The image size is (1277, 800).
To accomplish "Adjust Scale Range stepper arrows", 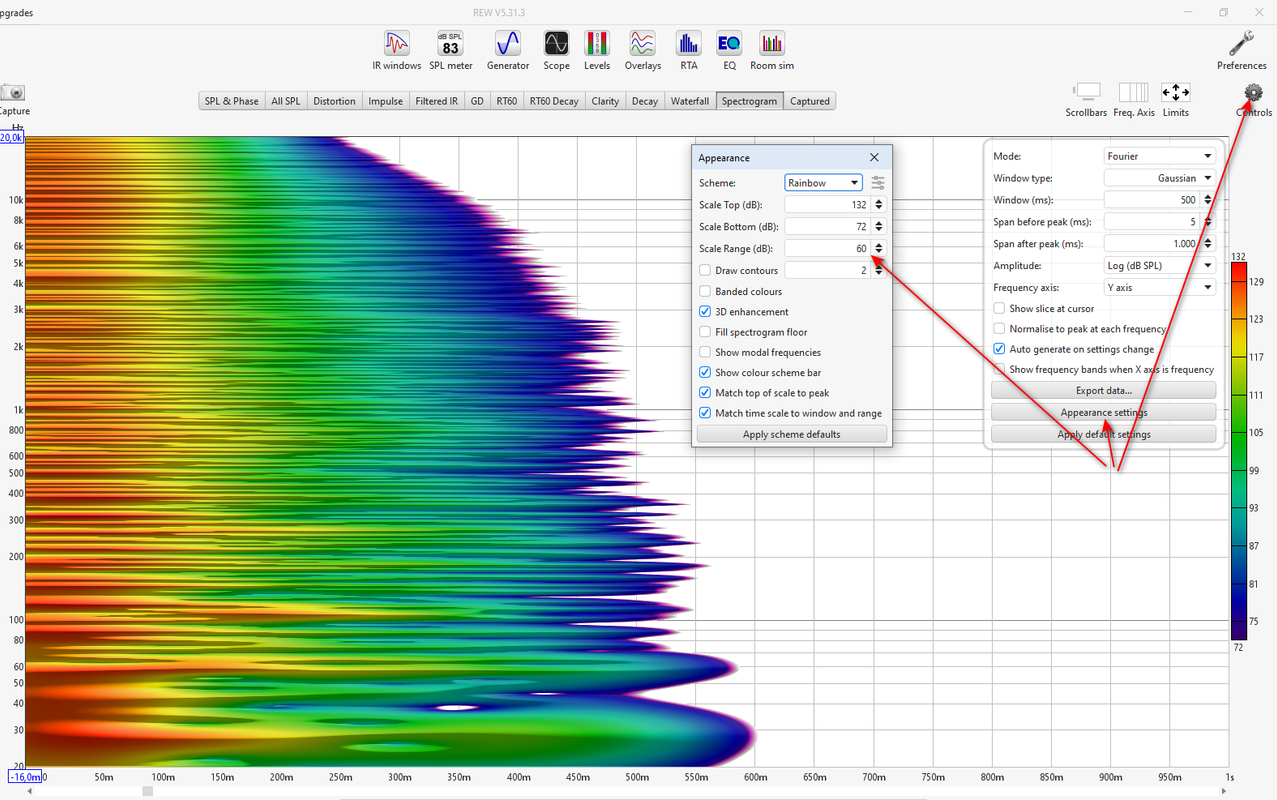I will (x=878, y=248).
